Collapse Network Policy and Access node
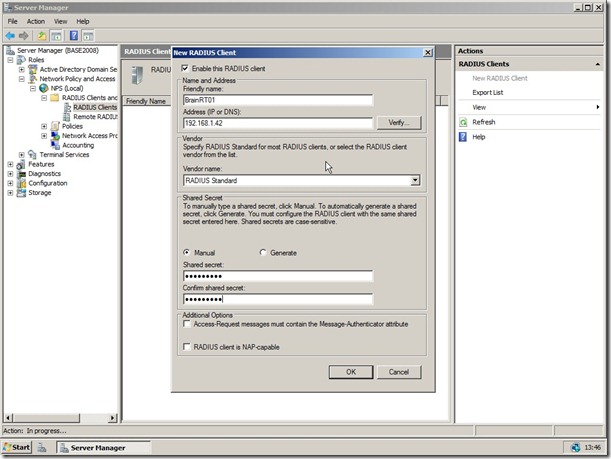 point(22,79)
